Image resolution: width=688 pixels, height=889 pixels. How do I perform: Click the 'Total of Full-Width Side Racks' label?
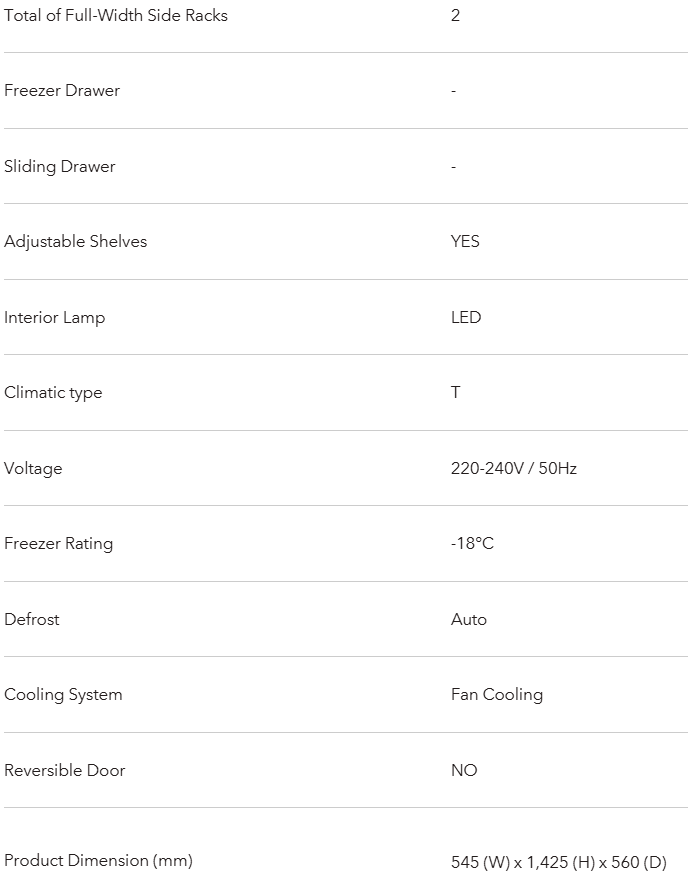point(116,15)
